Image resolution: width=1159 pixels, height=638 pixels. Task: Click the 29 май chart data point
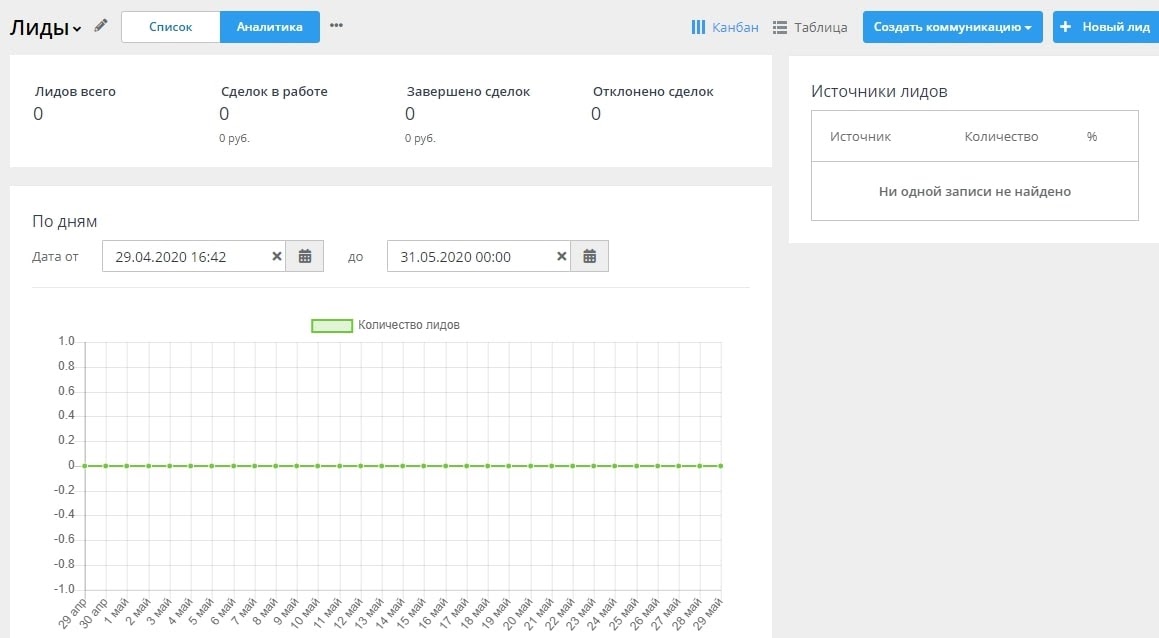pos(721,466)
